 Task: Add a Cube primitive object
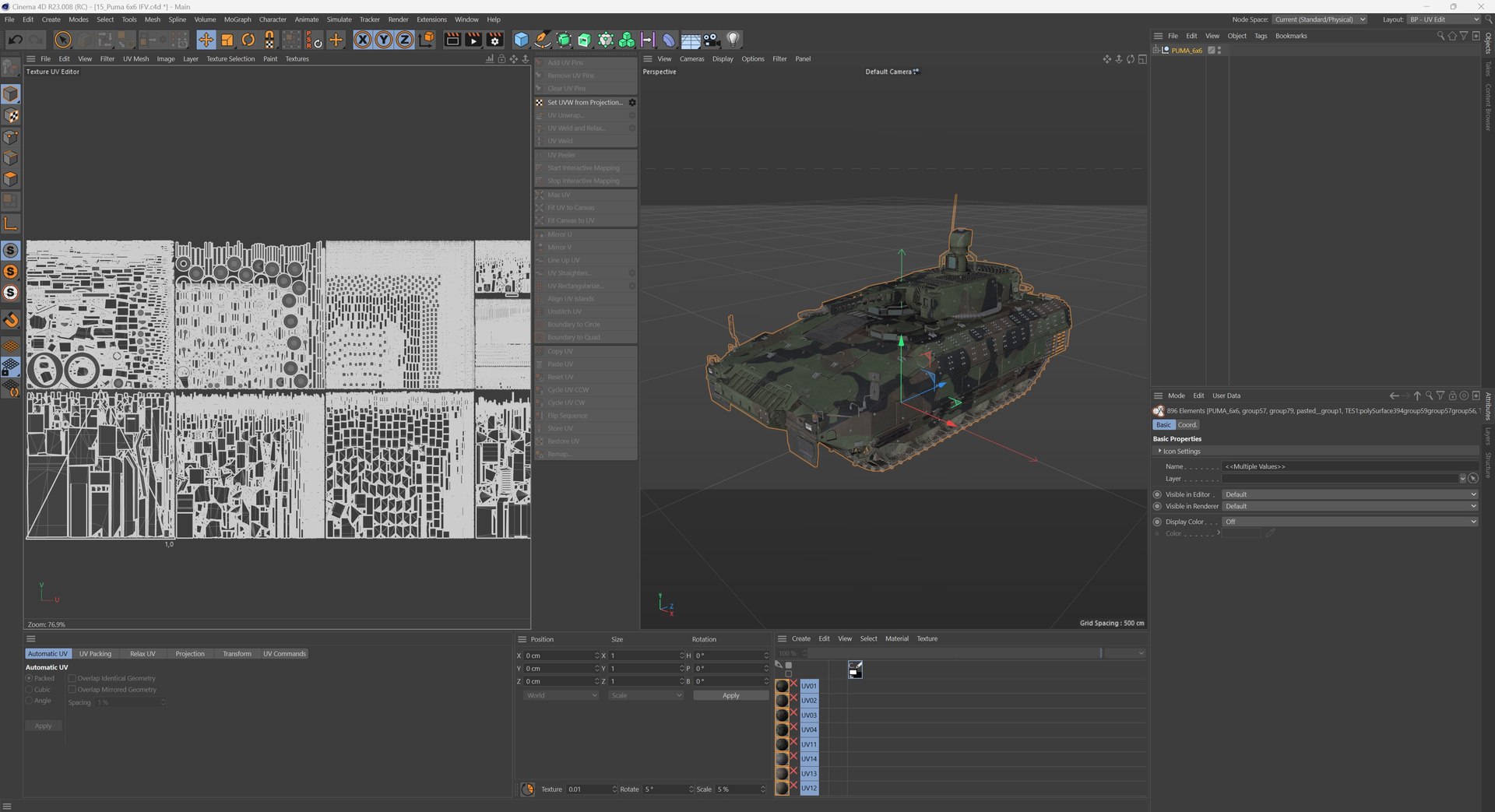coord(521,40)
